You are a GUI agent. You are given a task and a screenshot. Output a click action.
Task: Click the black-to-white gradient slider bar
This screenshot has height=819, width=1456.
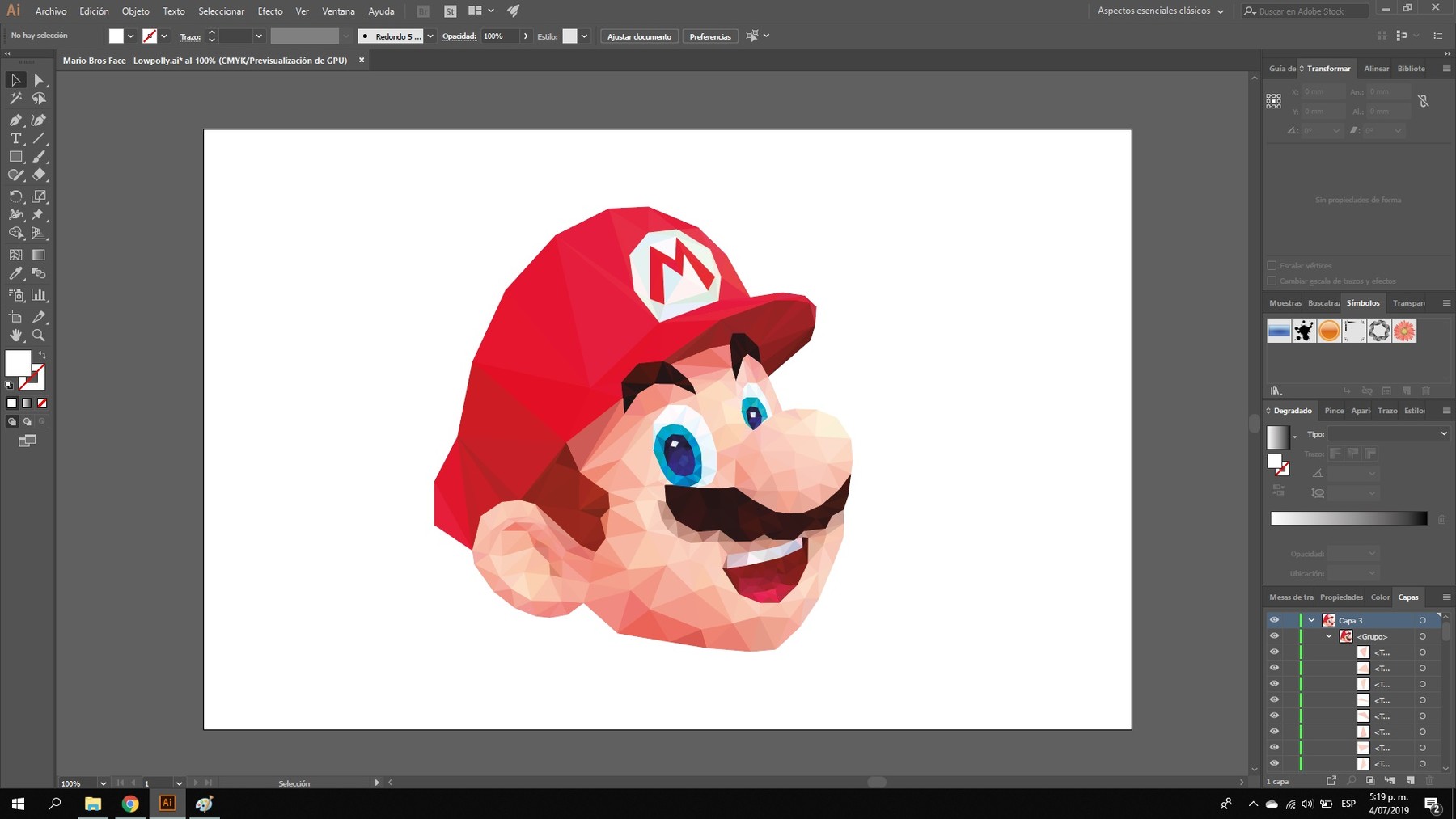(x=1348, y=518)
